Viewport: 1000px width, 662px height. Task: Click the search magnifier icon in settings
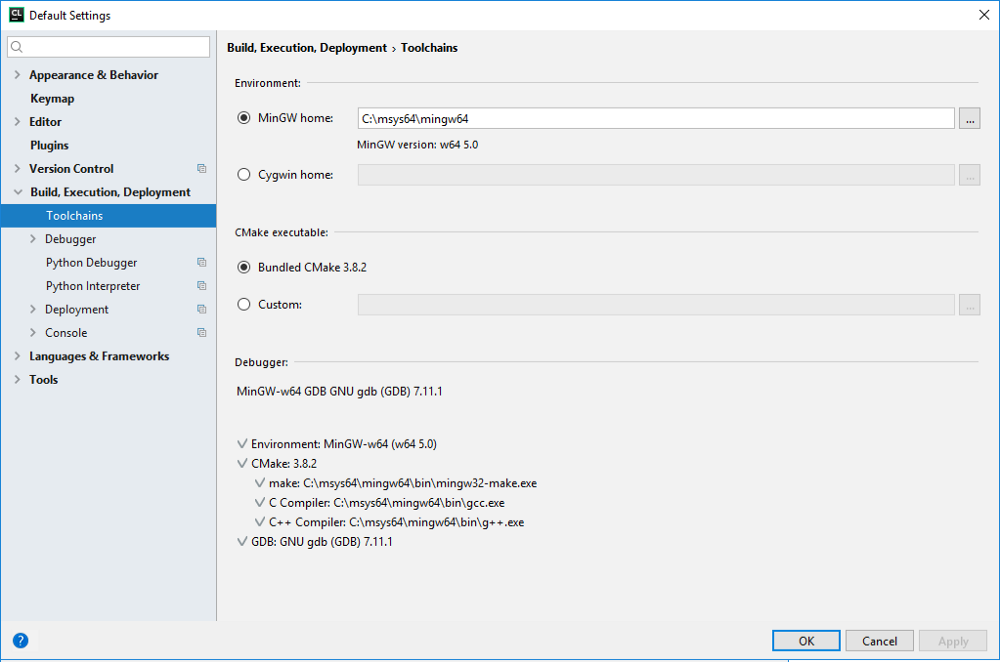[18, 47]
